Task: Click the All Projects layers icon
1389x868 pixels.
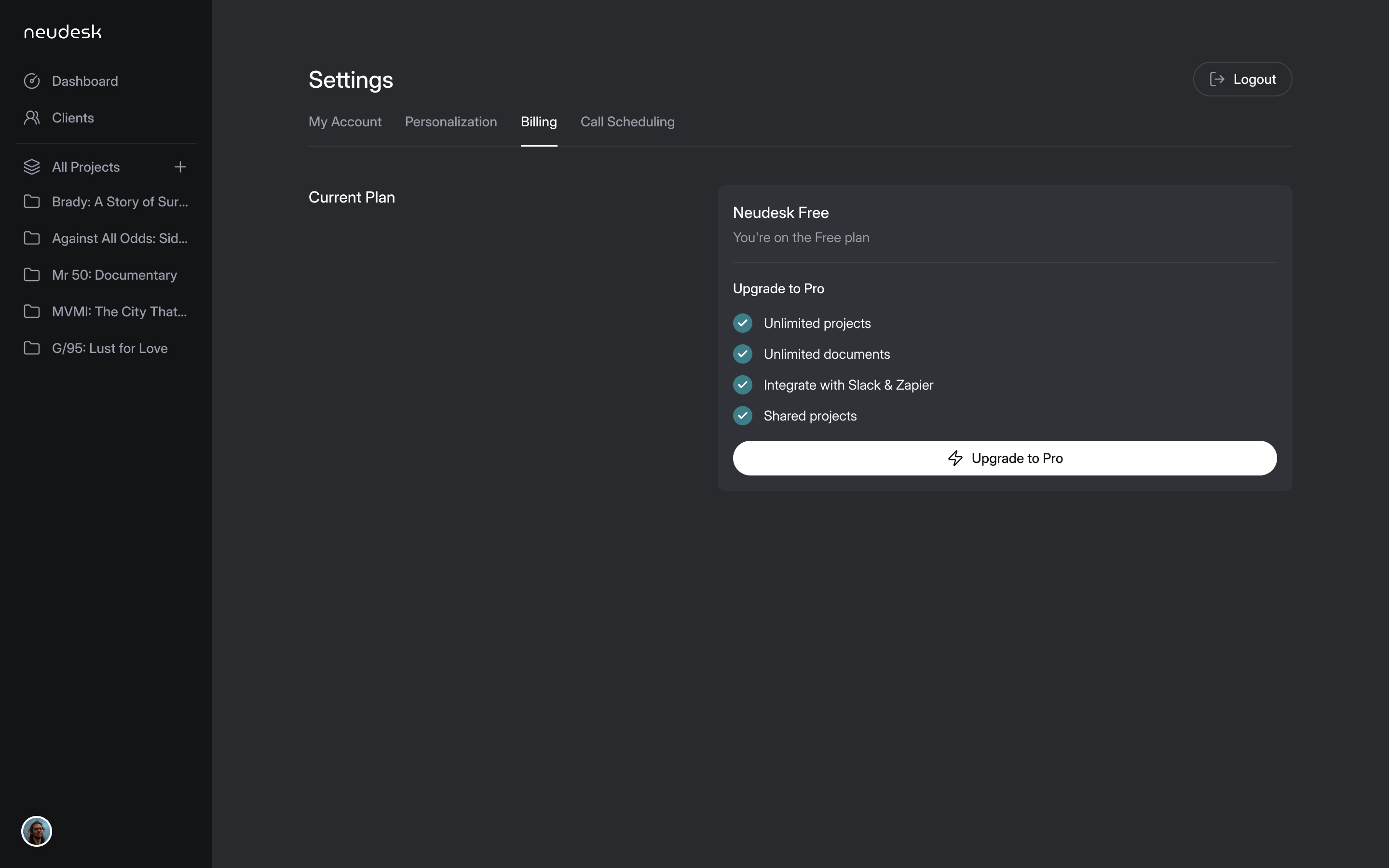Action: (x=32, y=167)
